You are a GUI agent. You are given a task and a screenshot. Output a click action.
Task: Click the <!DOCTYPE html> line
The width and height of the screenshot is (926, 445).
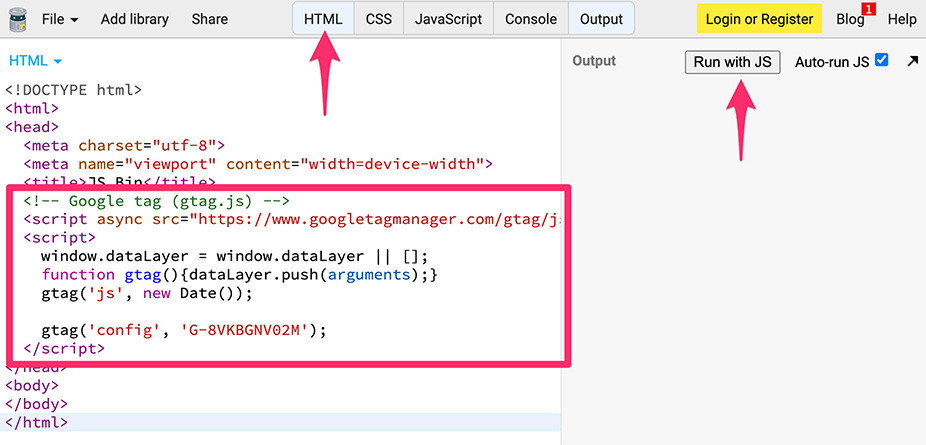73,90
